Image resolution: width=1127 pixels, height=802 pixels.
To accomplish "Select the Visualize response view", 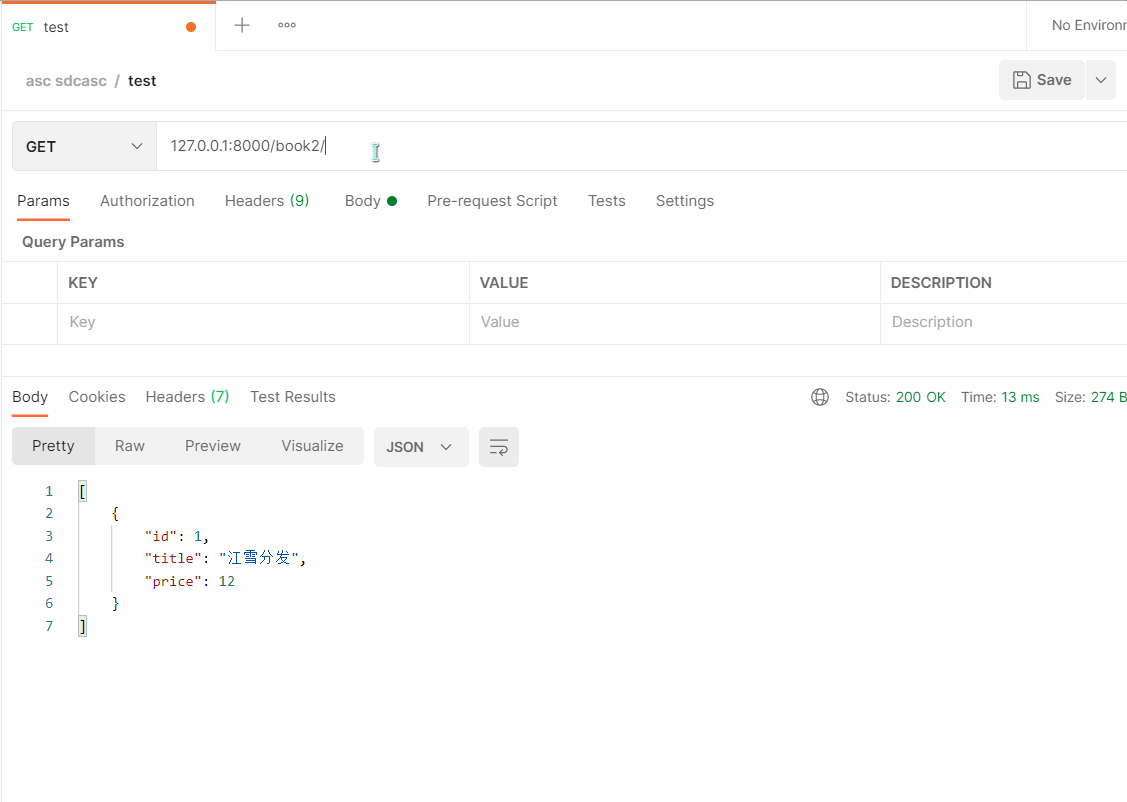I will [x=312, y=446].
